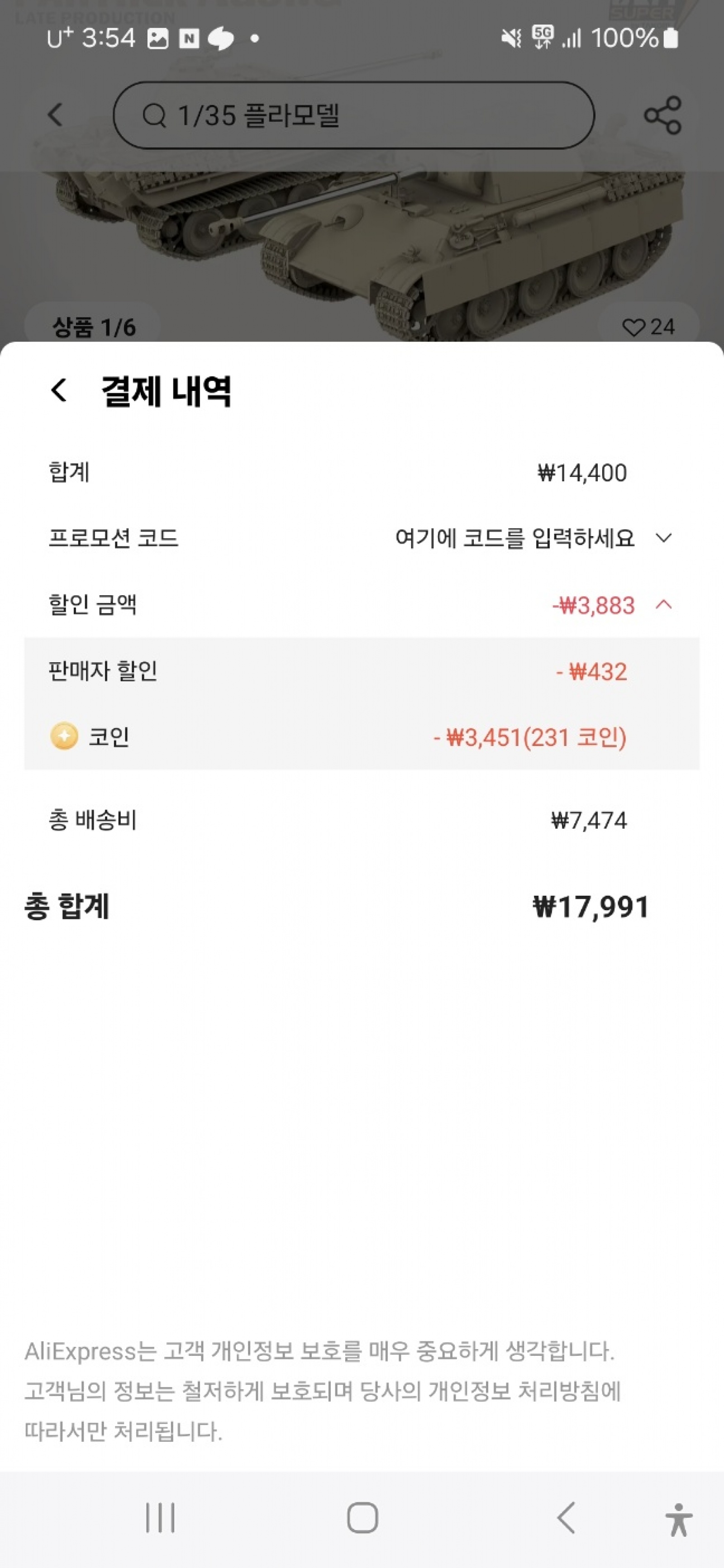Tap the heart wishlist icon showing 24
724x1568 pixels.
[634, 328]
